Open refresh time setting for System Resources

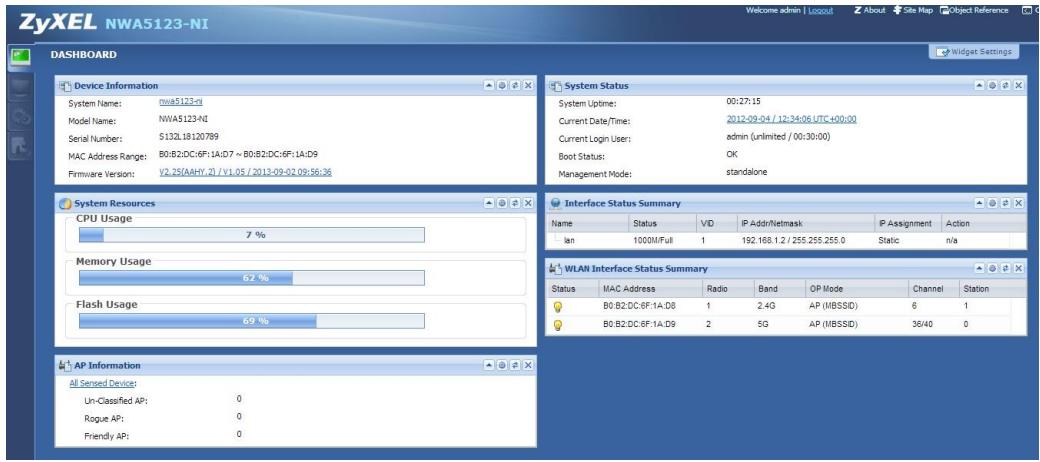[x=502, y=203]
